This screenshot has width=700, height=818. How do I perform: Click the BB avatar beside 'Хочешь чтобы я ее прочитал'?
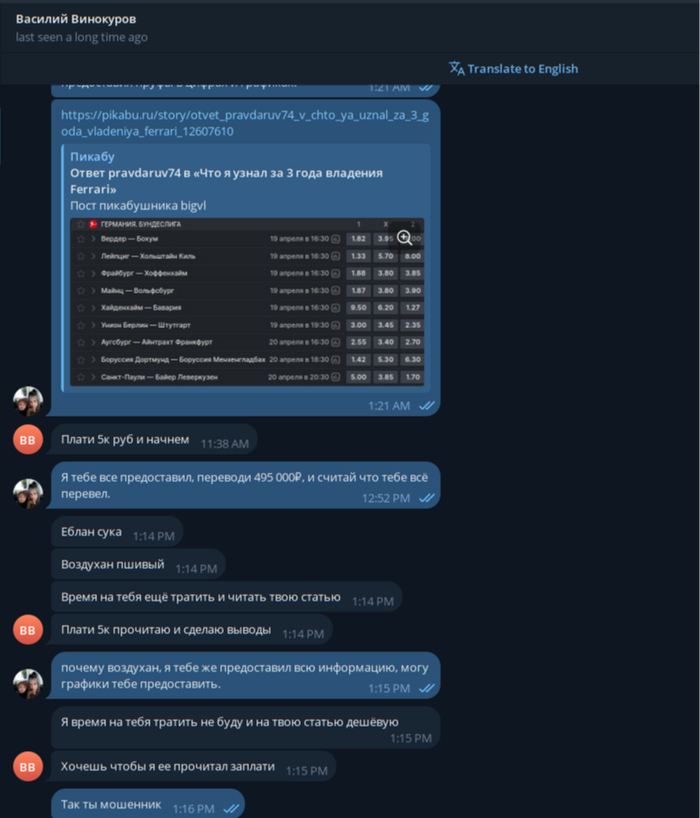[x=28, y=767]
